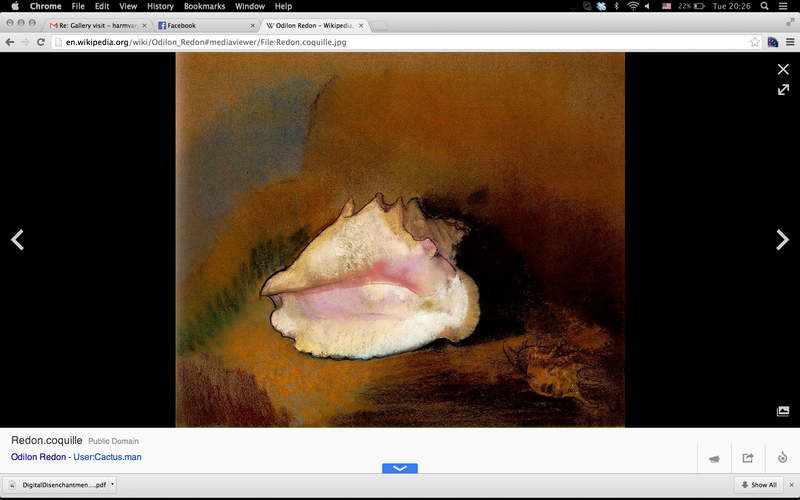Close the Gmail Gallery visit tab
The width and height of the screenshot is (800, 500).
click(x=144, y=26)
